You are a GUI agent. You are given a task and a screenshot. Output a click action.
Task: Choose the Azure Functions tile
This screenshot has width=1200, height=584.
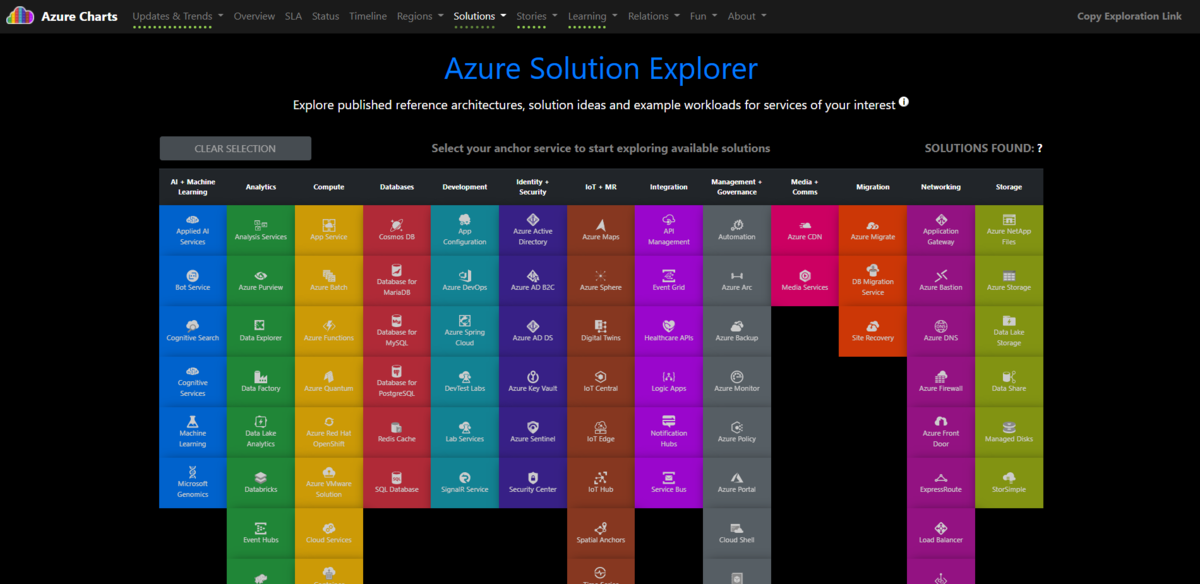click(329, 331)
